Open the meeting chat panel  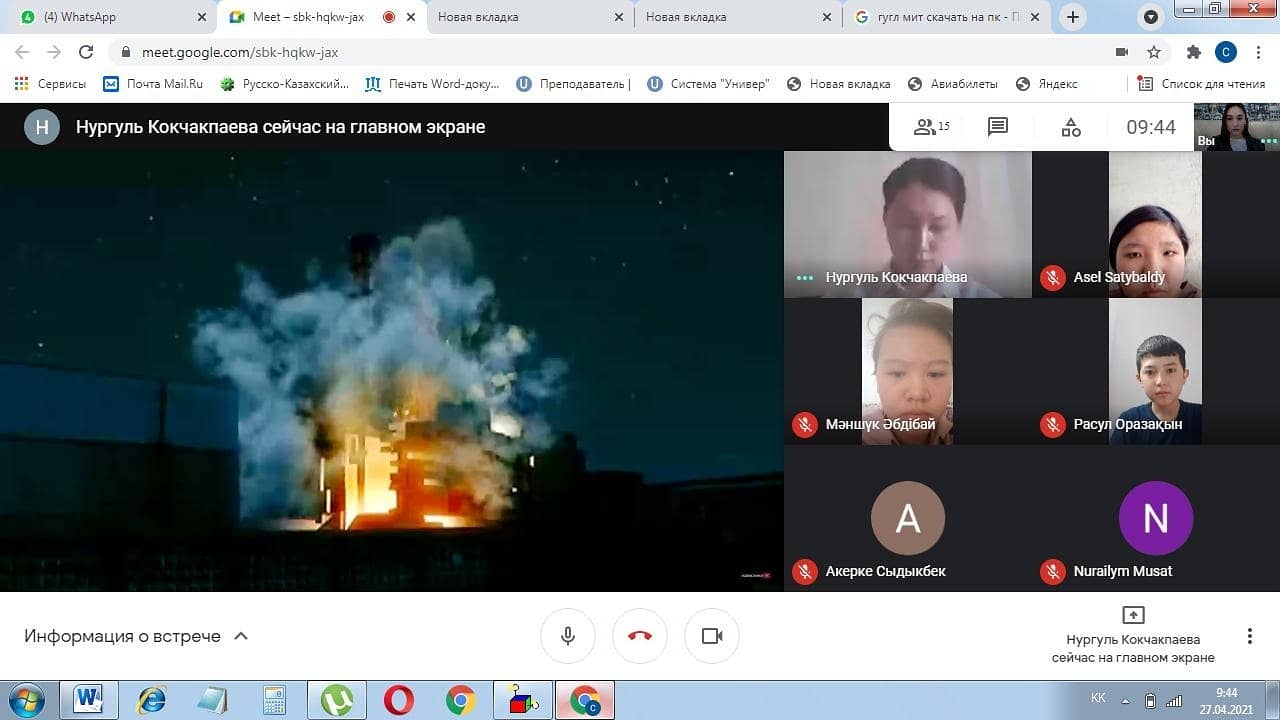(997, 127)
